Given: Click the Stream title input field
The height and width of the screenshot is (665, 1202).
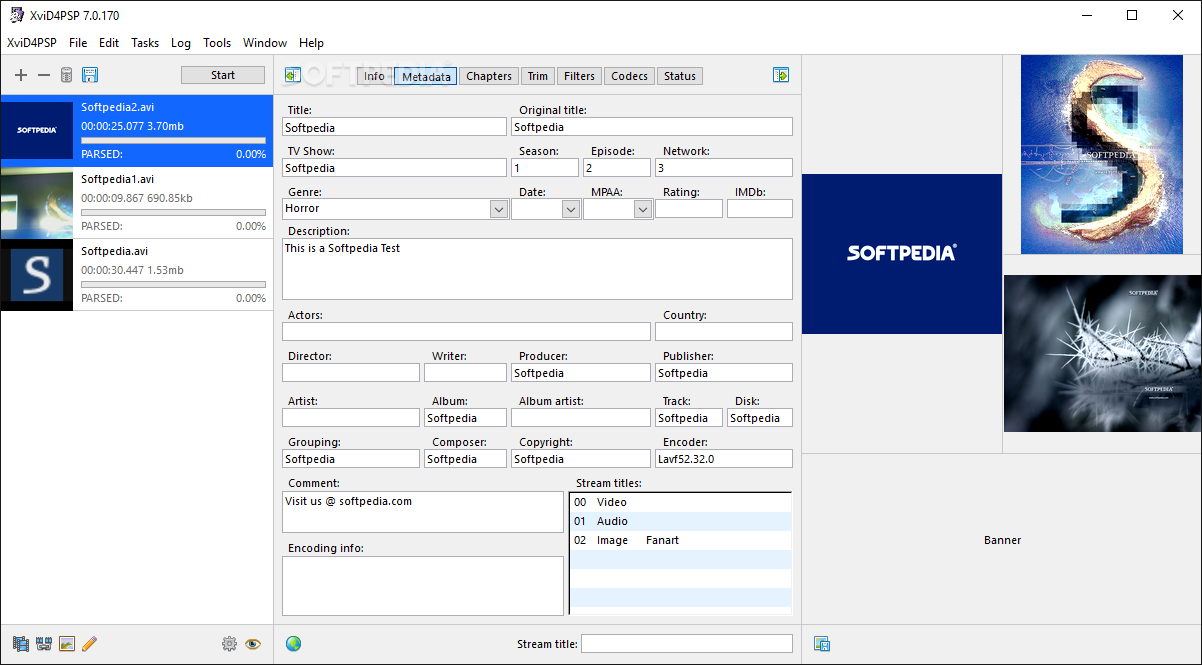Looking at the screenshot, I should [687, 644].
